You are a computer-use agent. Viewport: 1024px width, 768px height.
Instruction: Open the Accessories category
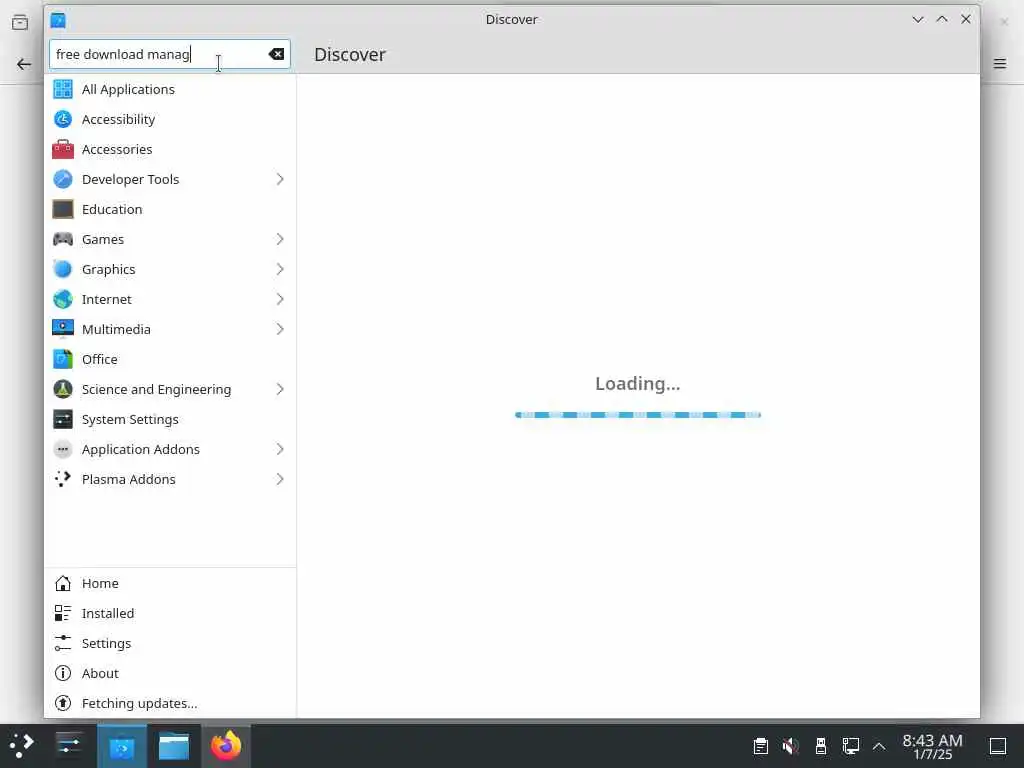click(170, 149)
